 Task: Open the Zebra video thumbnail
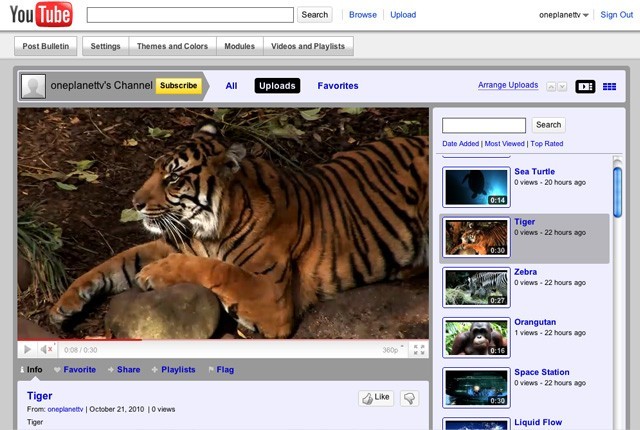point(476,288)
